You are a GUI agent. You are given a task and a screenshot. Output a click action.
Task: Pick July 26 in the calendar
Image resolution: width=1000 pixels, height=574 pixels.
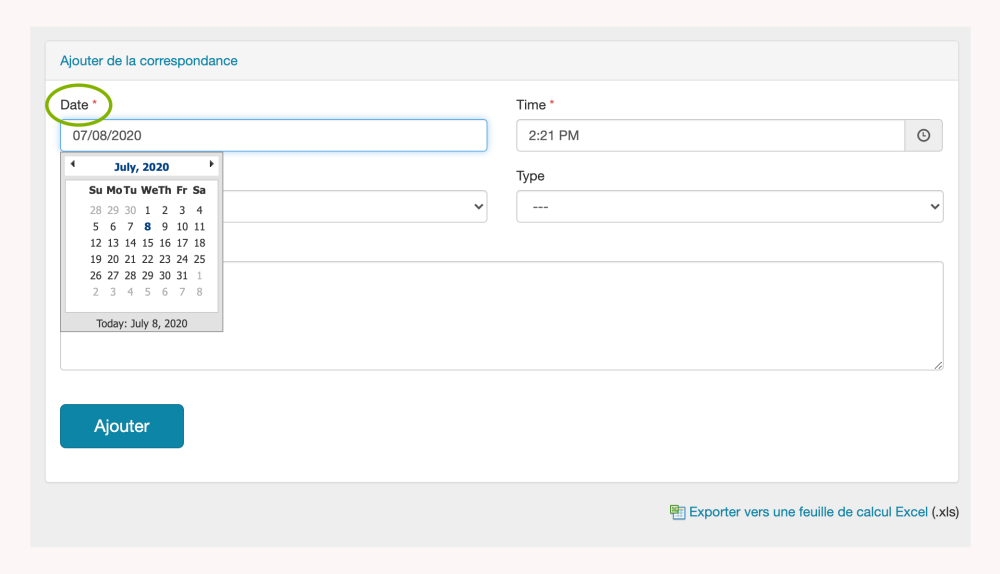tap(95, 275)
